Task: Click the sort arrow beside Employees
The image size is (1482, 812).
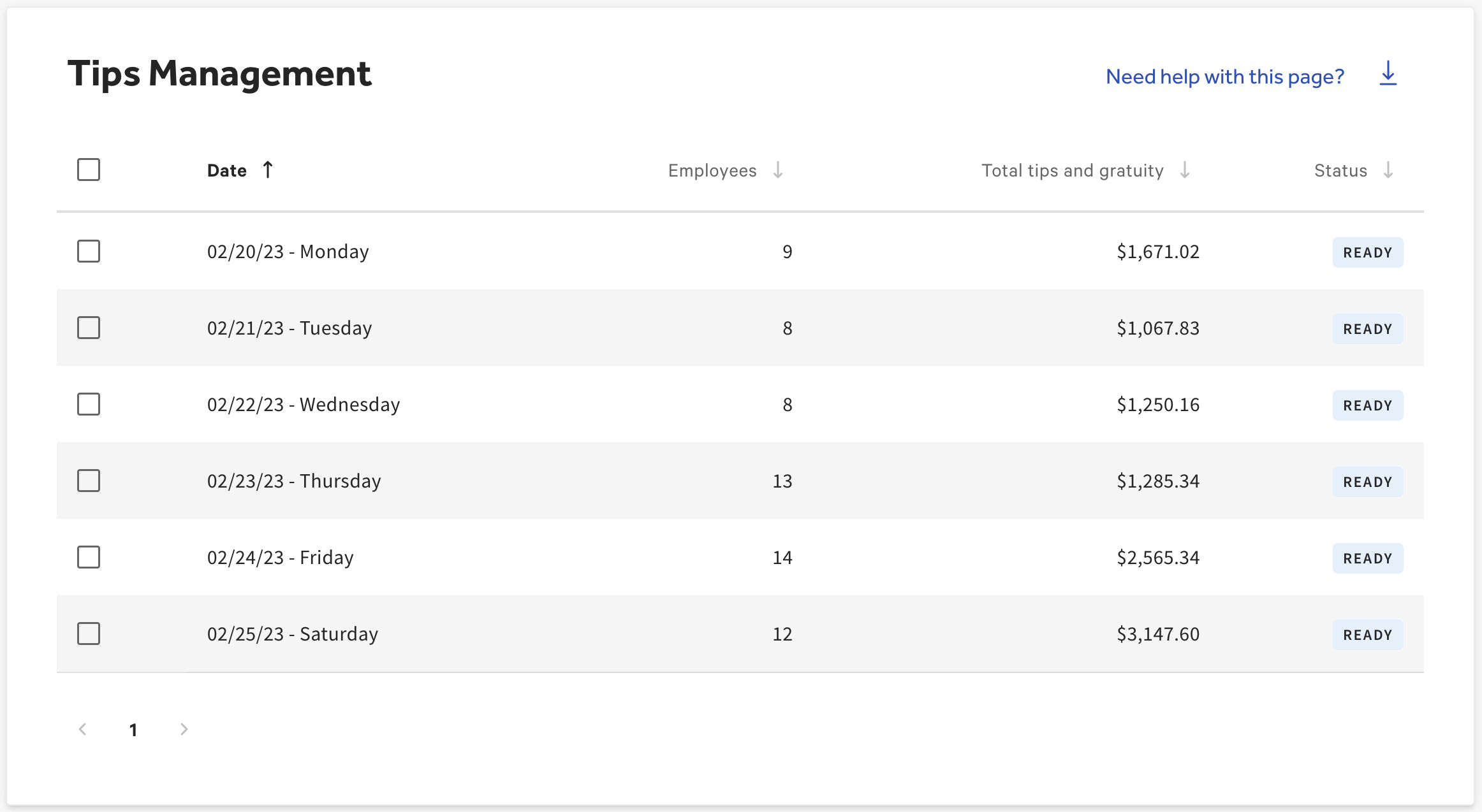Action: tap(779, 170)
